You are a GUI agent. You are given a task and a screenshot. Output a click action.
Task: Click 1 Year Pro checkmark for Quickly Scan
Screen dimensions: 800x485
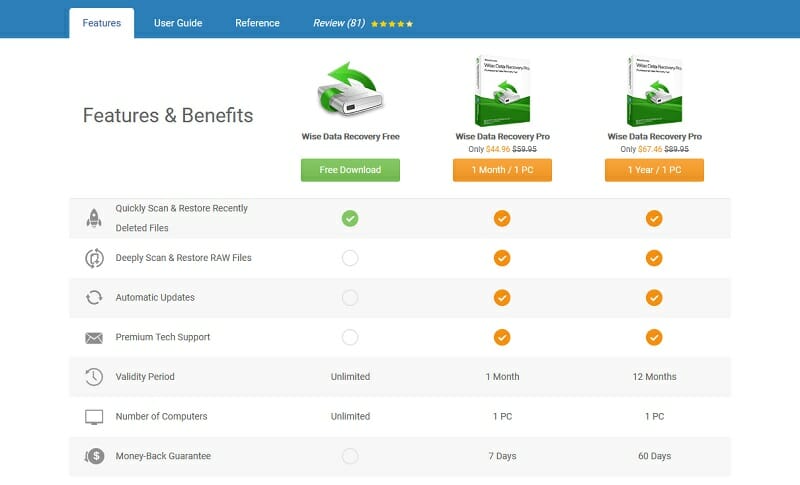[654, 218]
